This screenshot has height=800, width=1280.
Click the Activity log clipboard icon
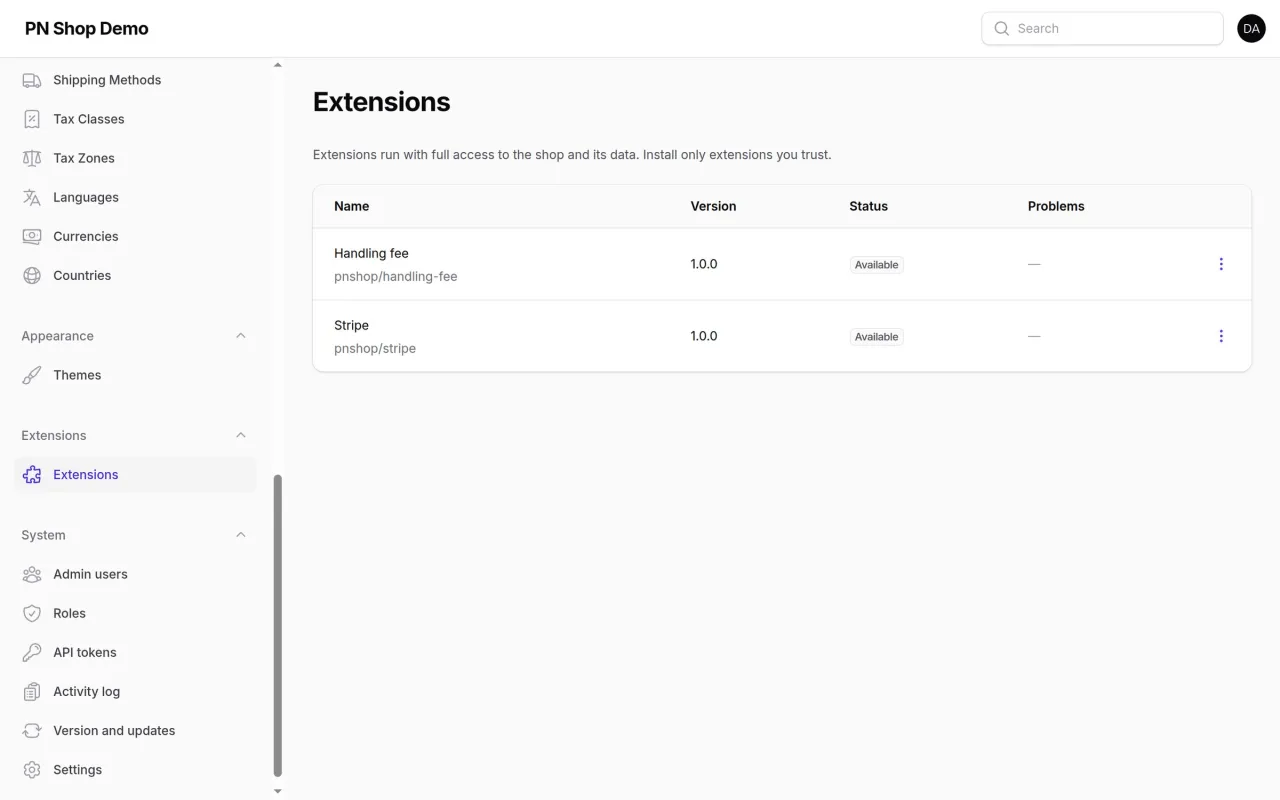click(x=32, y=691)
